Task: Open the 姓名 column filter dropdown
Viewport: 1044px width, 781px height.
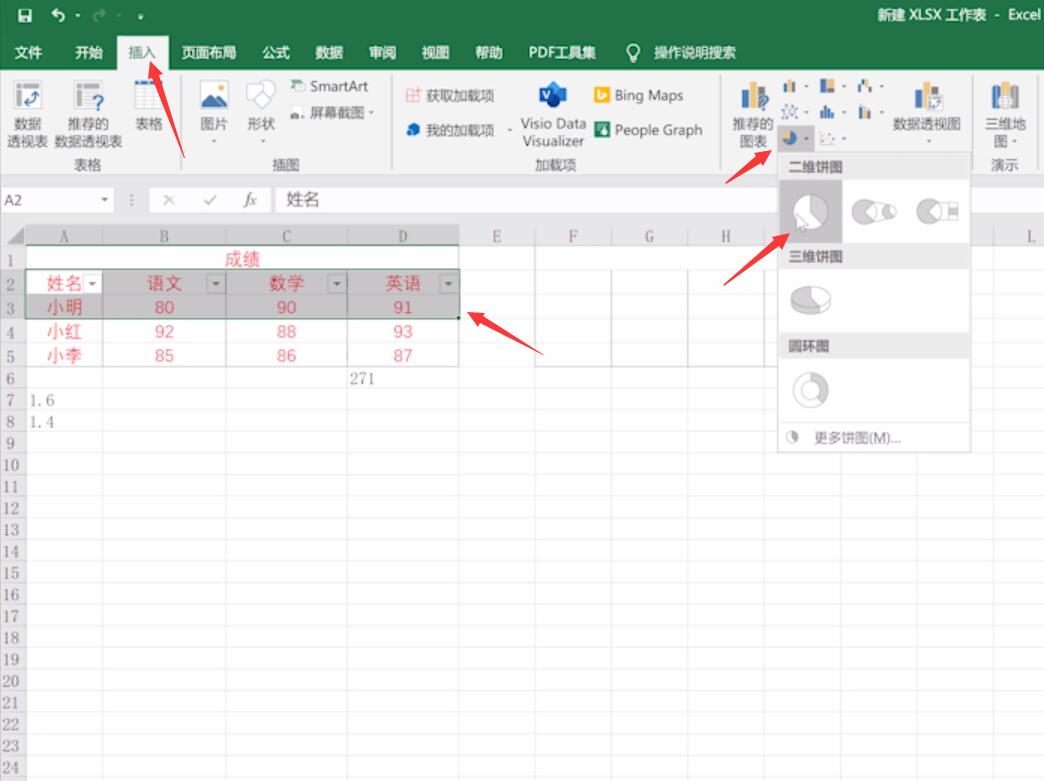Action: point(93,284)
